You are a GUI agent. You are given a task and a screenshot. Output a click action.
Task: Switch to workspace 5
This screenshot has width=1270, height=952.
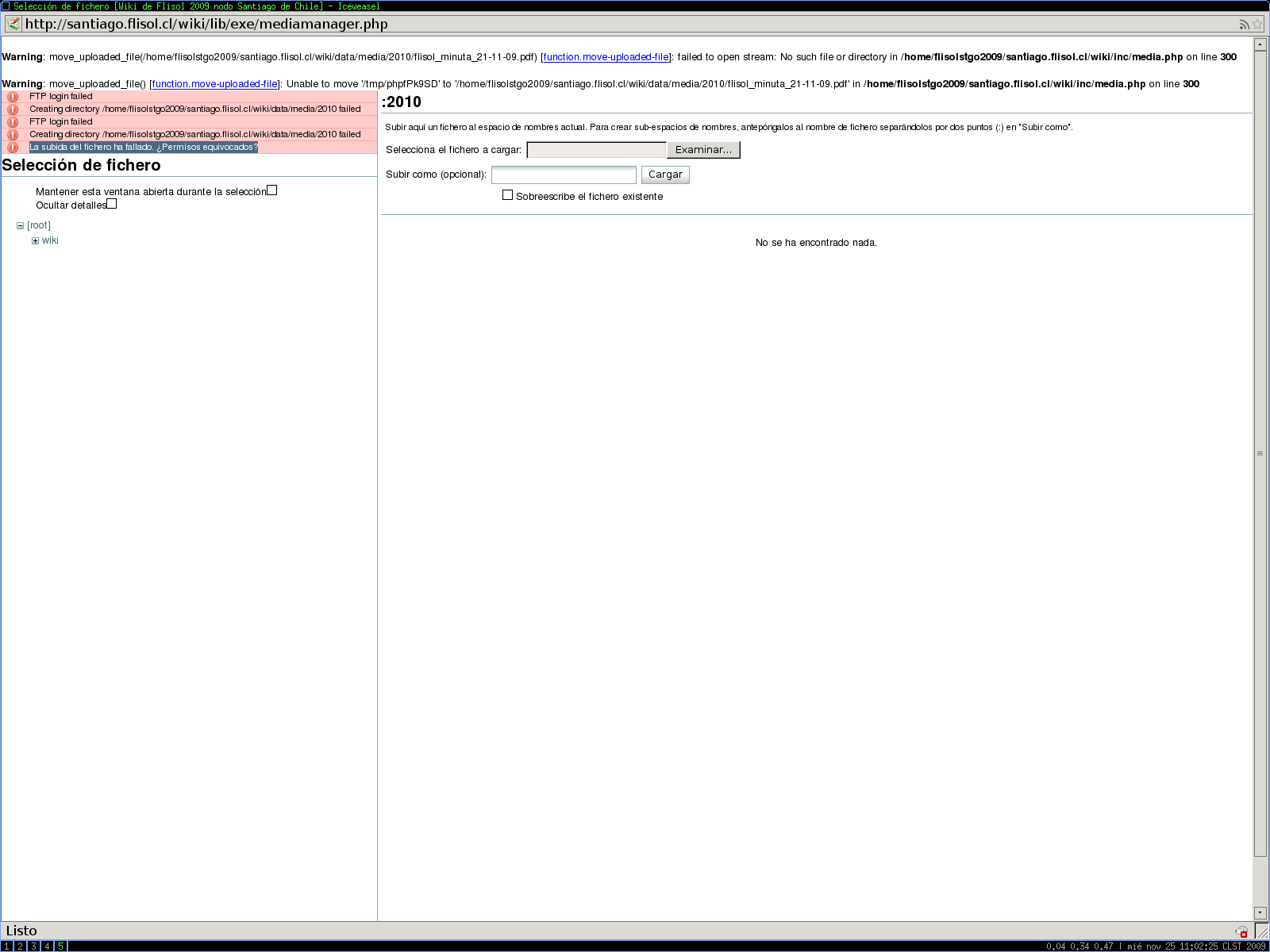pyautogui.click(x=60, y=946)
